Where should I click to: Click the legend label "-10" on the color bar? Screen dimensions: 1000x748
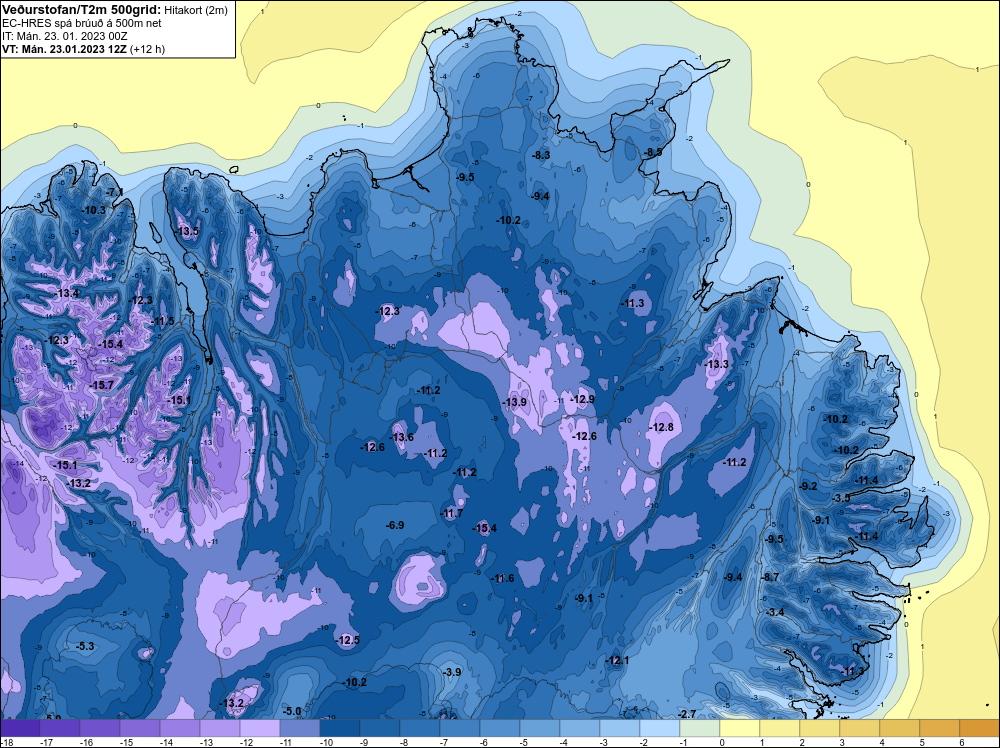[326, 742]
